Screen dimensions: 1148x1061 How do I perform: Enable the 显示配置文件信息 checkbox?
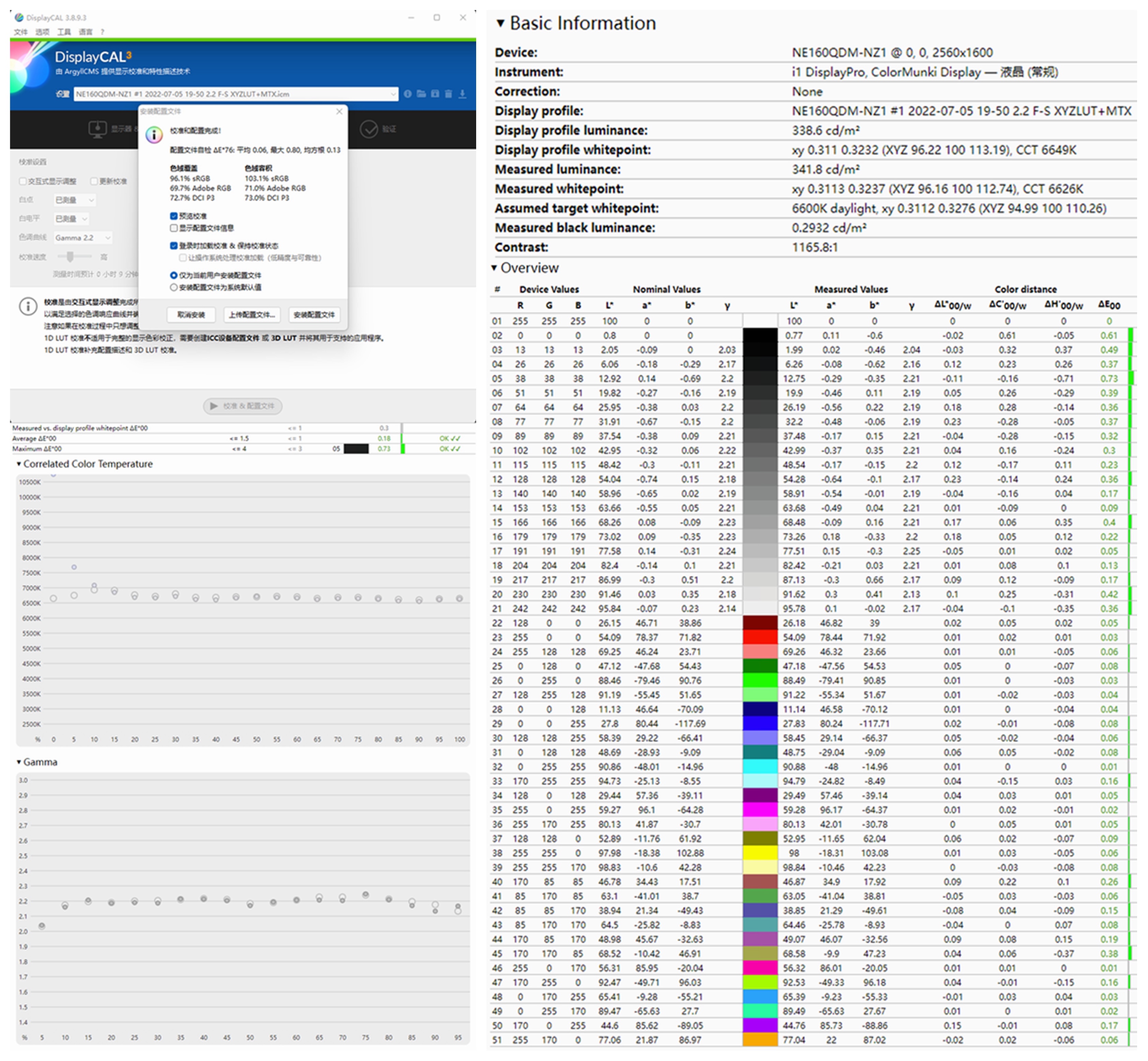[174, 228]
